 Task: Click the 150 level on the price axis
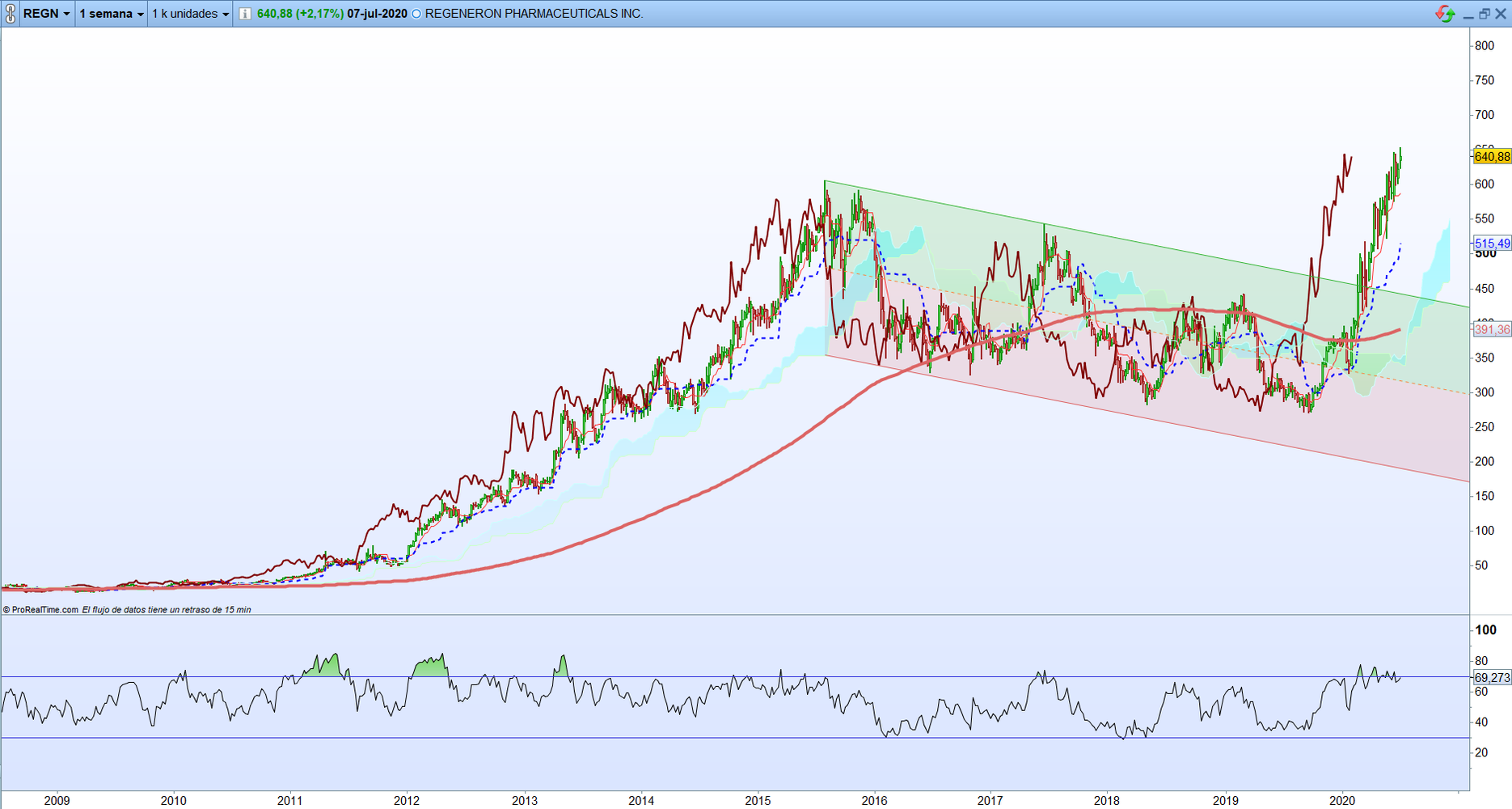click(1485, 496)
